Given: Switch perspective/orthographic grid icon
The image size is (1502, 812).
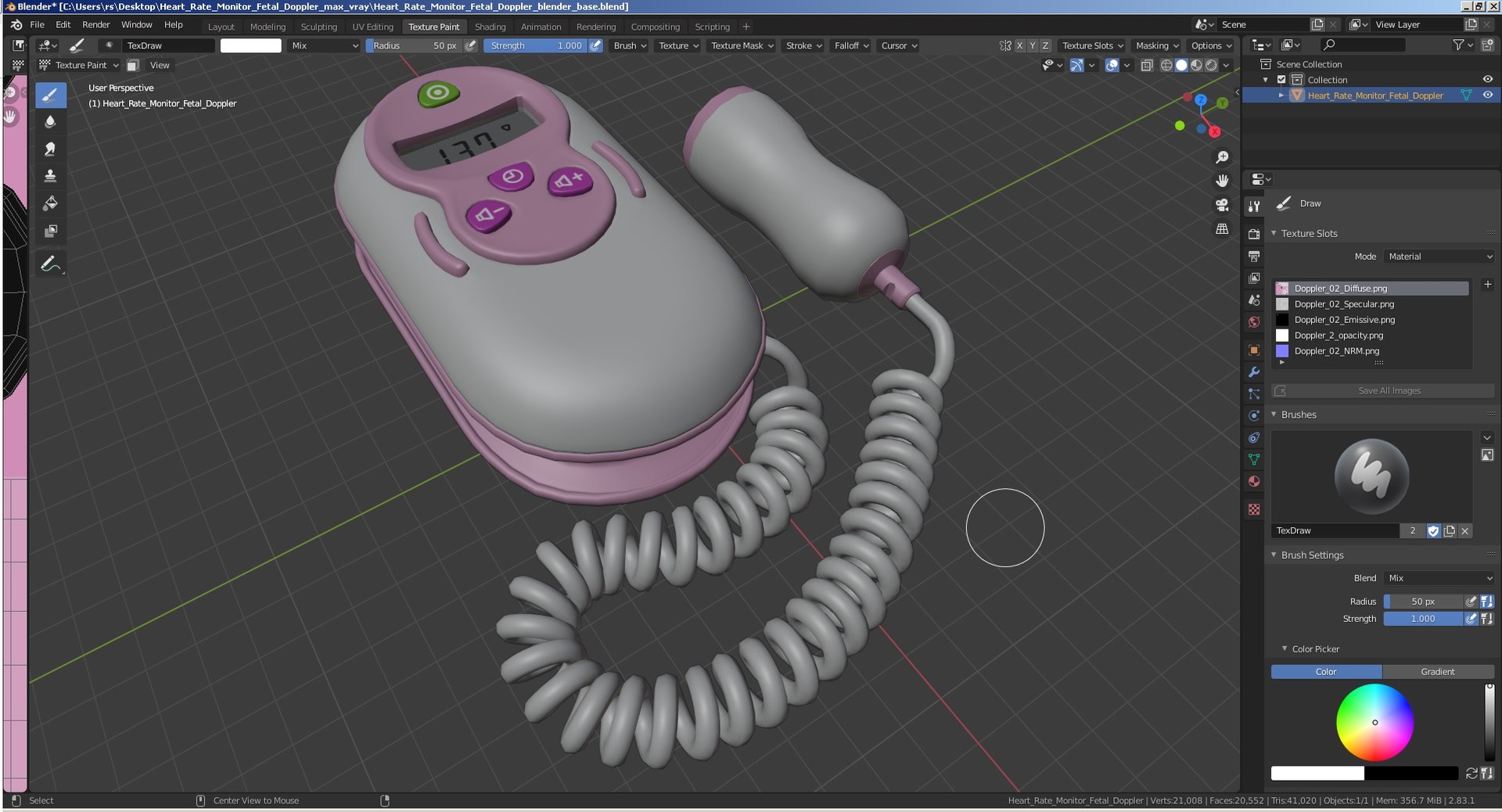Looking at the screenshot, I should point(1222,229).
